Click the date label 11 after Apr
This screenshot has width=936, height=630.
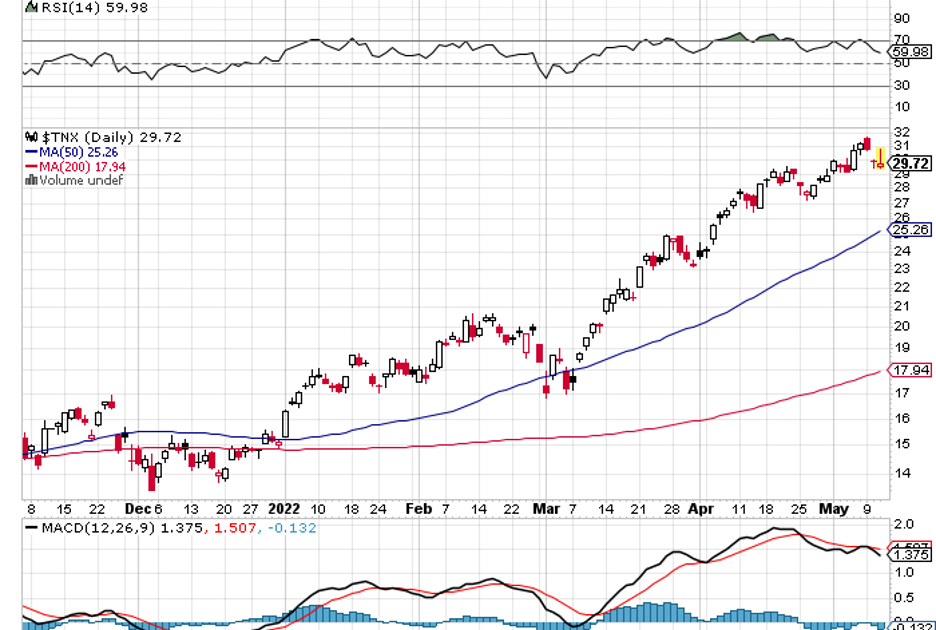pyautogui.click(x=739, y=509)
